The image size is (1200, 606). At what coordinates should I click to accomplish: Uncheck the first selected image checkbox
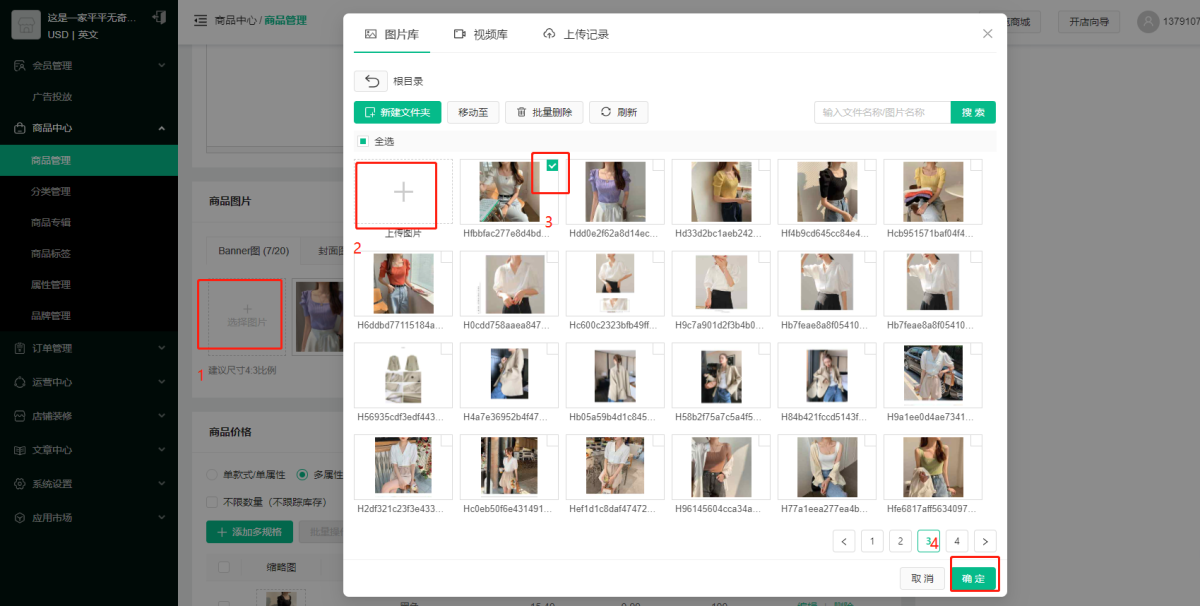coord(552,166)
